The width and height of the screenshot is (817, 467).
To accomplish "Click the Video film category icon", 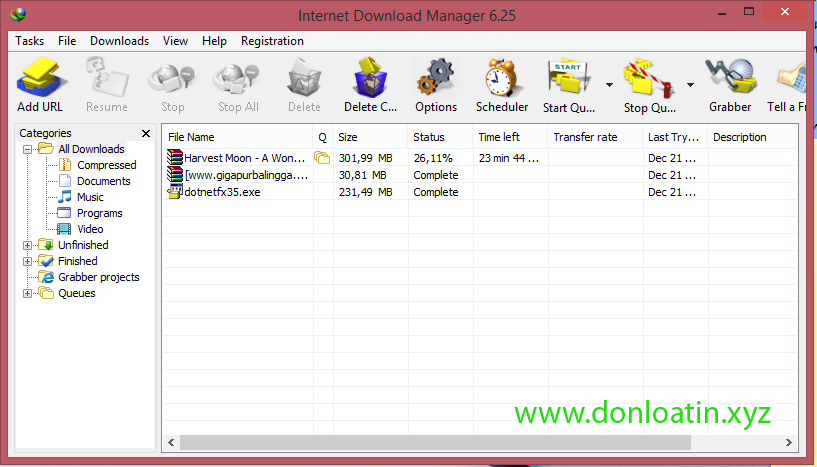I will point(64,229).
